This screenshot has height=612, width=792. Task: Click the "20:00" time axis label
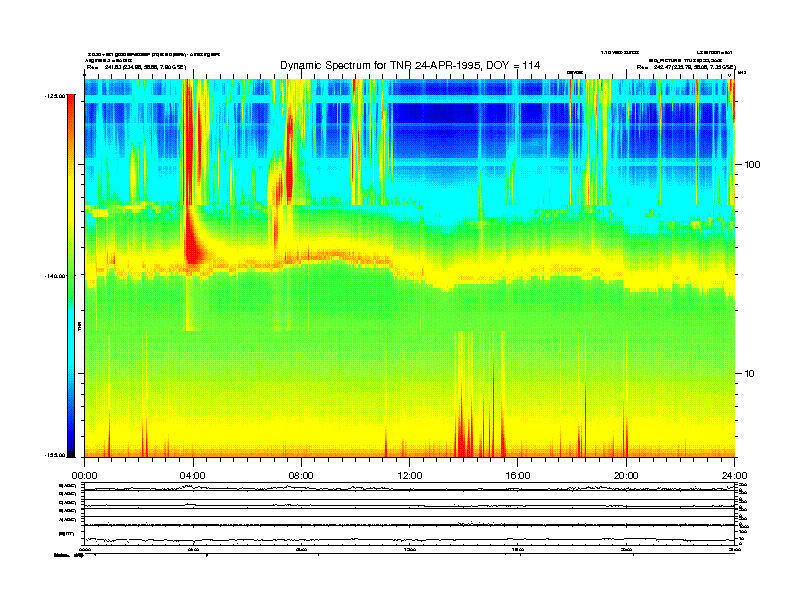(626, 476)
